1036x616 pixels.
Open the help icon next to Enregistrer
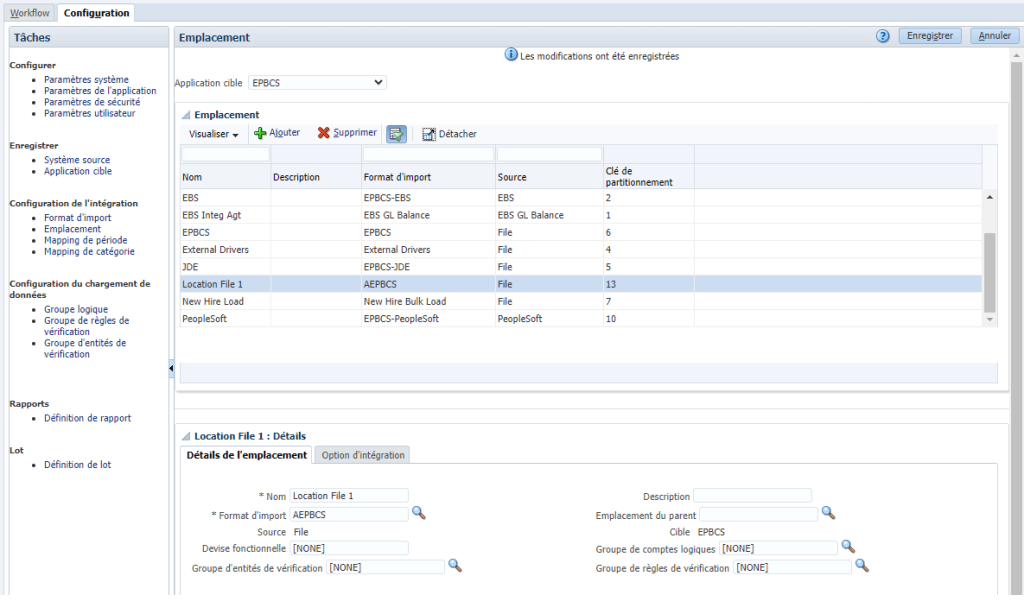(883, 36)
